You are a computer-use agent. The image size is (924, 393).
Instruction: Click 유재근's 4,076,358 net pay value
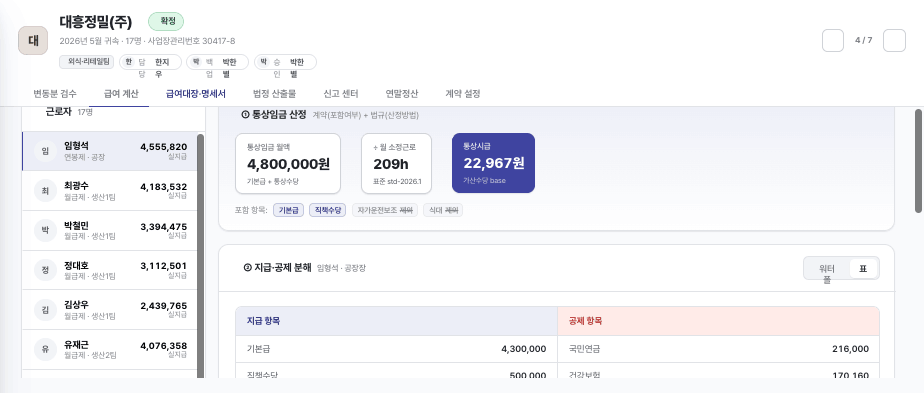pyautogui.click(x=164, y=345)
